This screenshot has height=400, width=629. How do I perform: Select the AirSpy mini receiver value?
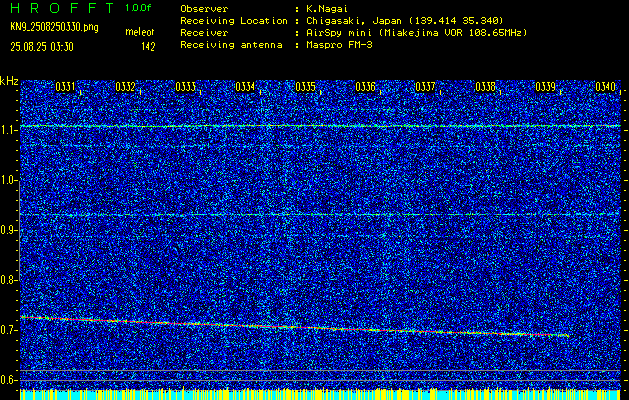point(416,33)
